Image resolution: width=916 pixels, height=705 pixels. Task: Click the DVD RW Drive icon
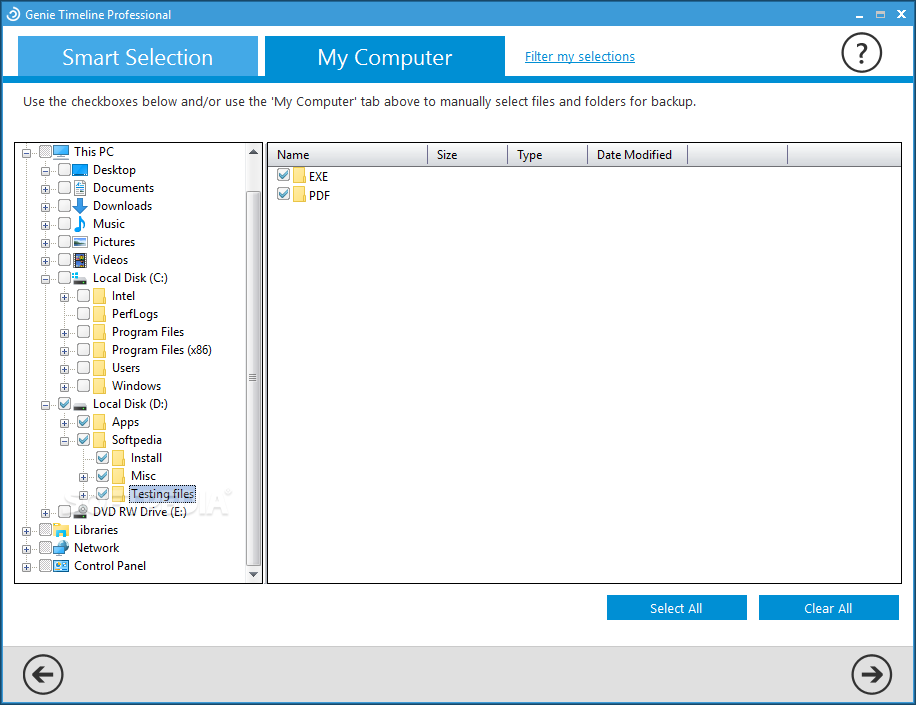pyautogui.click(x=80, y=512)
